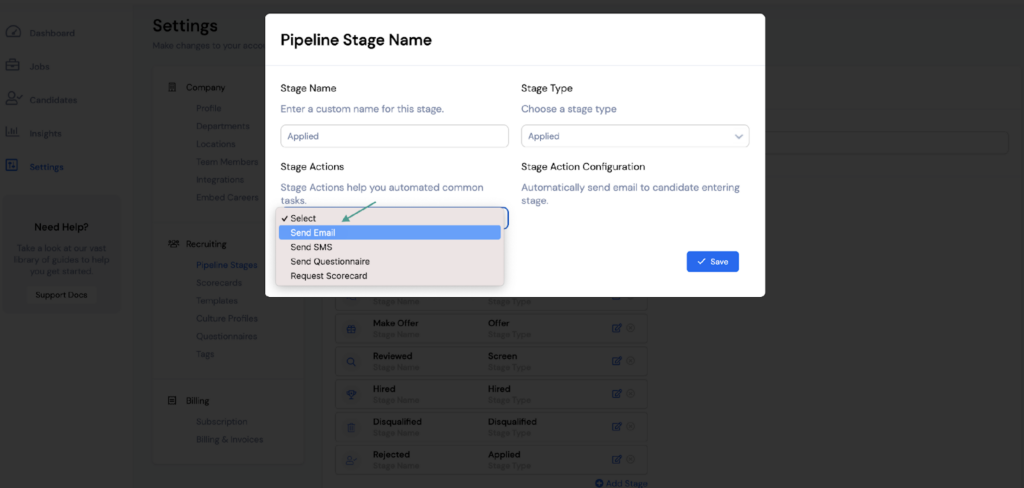Click the Settings icon in sidebar
This screenshot has width=1024, height=488.
tap(12, 166)
